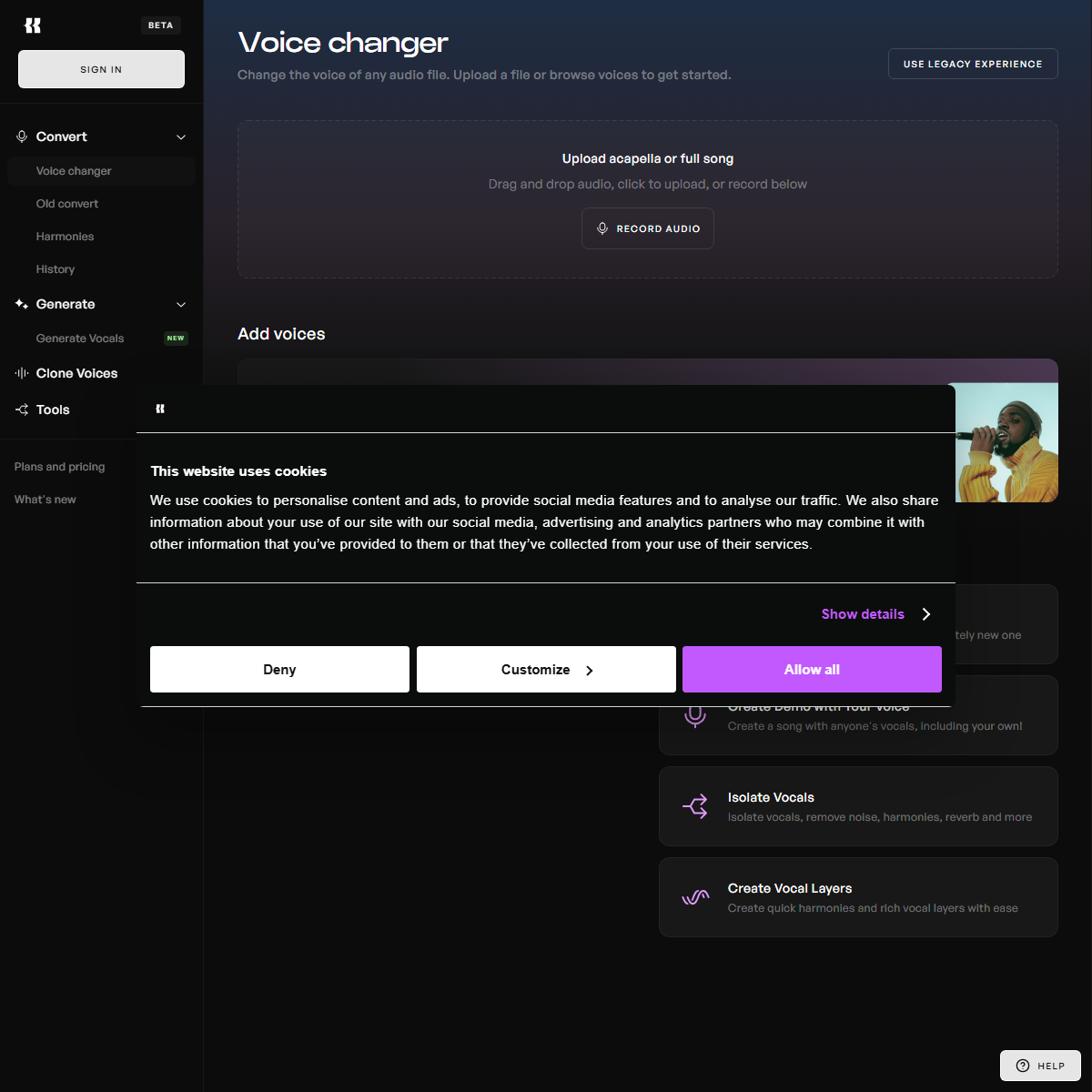This screenshot has height=1092, width=1092.
Task: Collapse the Generate section chevron
Action: point(181,304)
